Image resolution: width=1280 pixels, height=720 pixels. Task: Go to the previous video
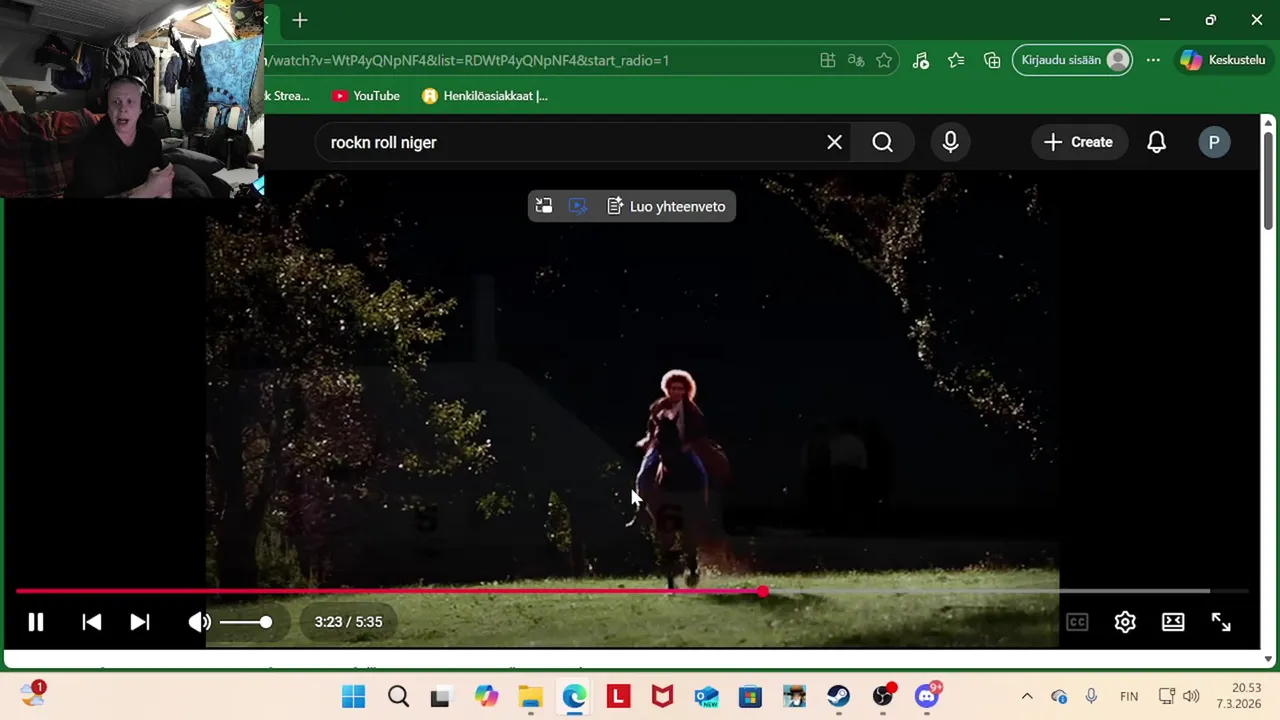(91, 622)
